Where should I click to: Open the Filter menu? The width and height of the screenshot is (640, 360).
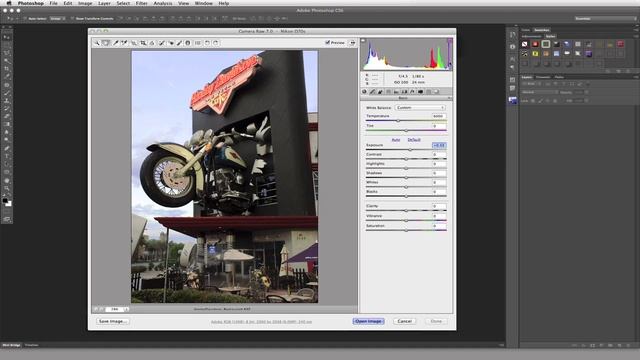(x=141, y=3)
